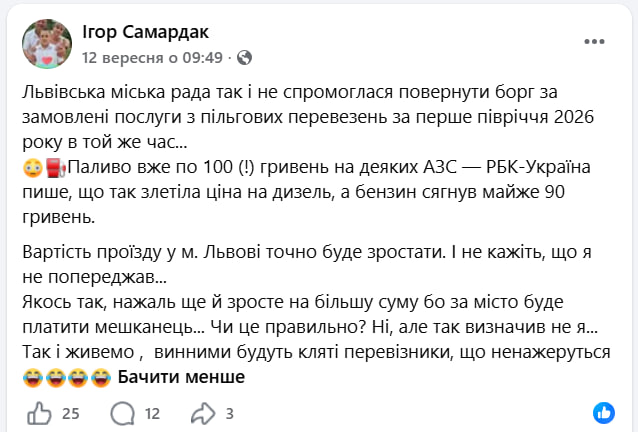Image resolution: width=638 pixels, height=432 pixels.
Task: Click the first crying-laughing emoji
Action: [x=33, y=377]
